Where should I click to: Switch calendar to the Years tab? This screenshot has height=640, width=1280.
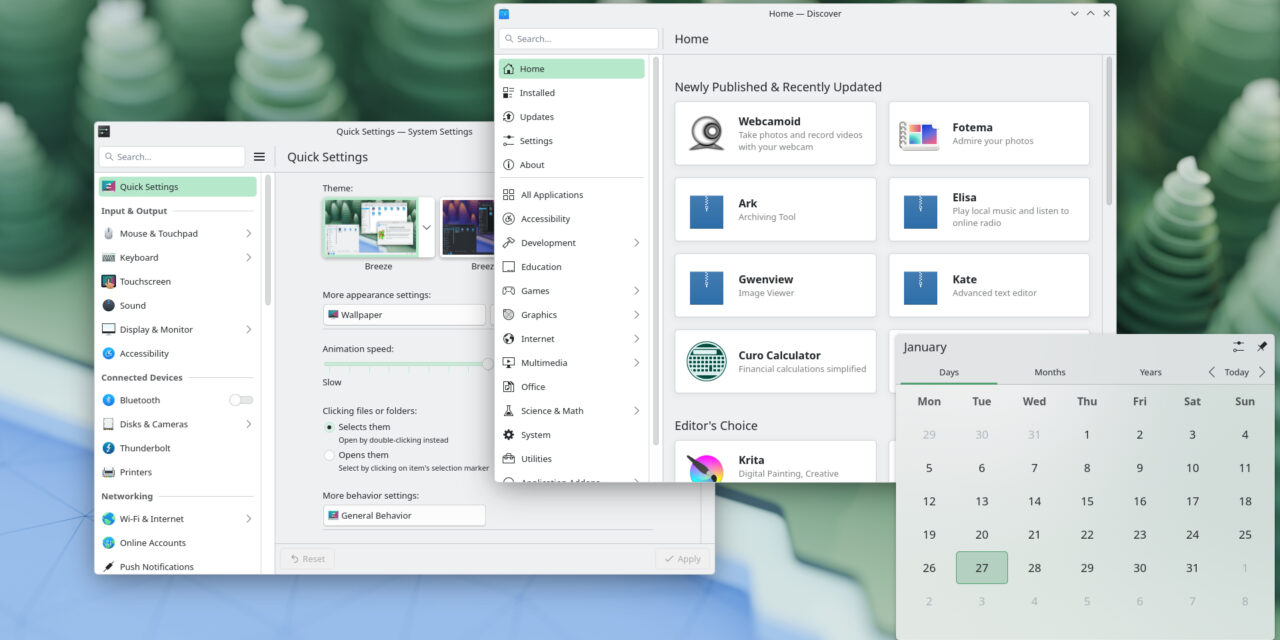click(x=1150, y=372)
